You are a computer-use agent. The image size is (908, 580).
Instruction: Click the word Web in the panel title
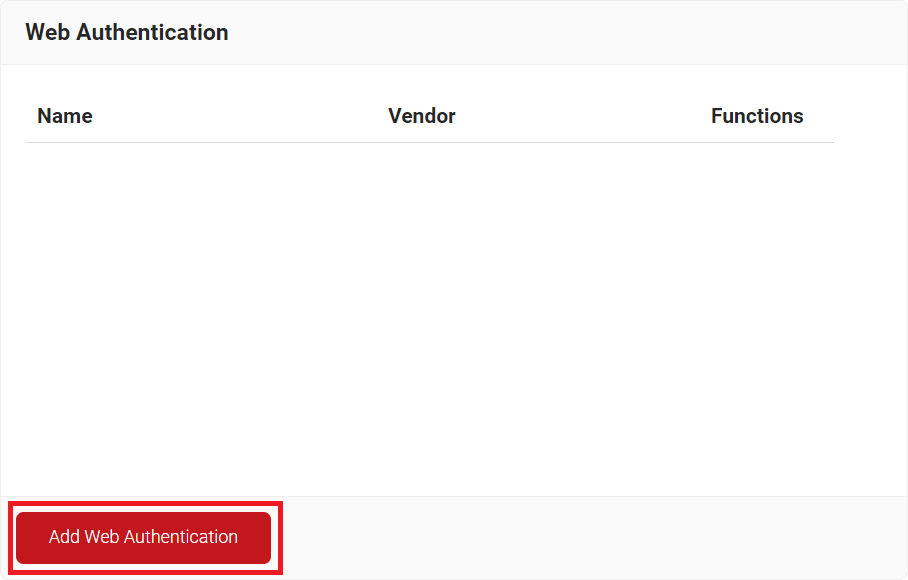[x=48, y=32]
